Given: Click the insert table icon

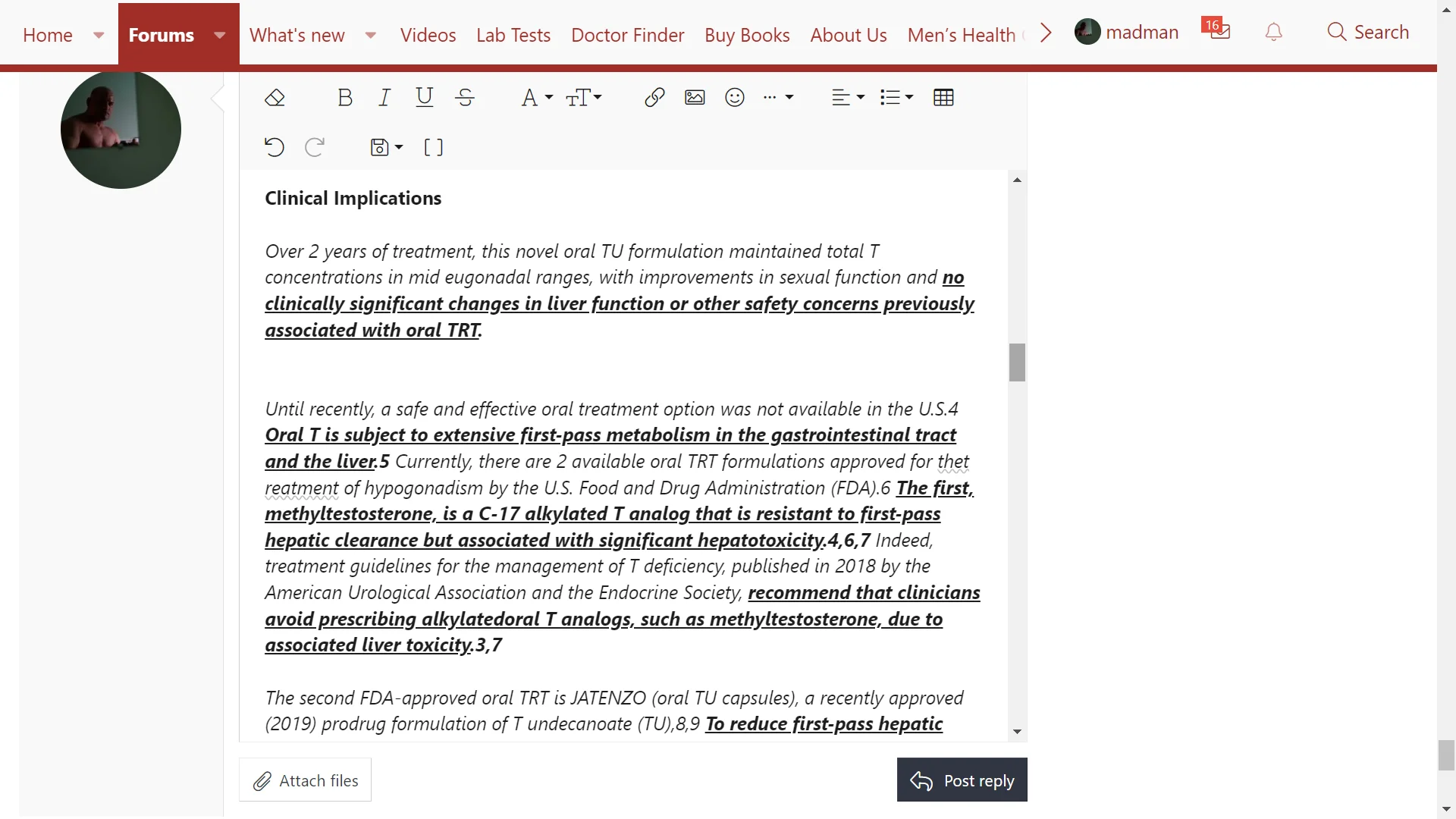Looking at the screenshot, I should [x=943, y=98].
